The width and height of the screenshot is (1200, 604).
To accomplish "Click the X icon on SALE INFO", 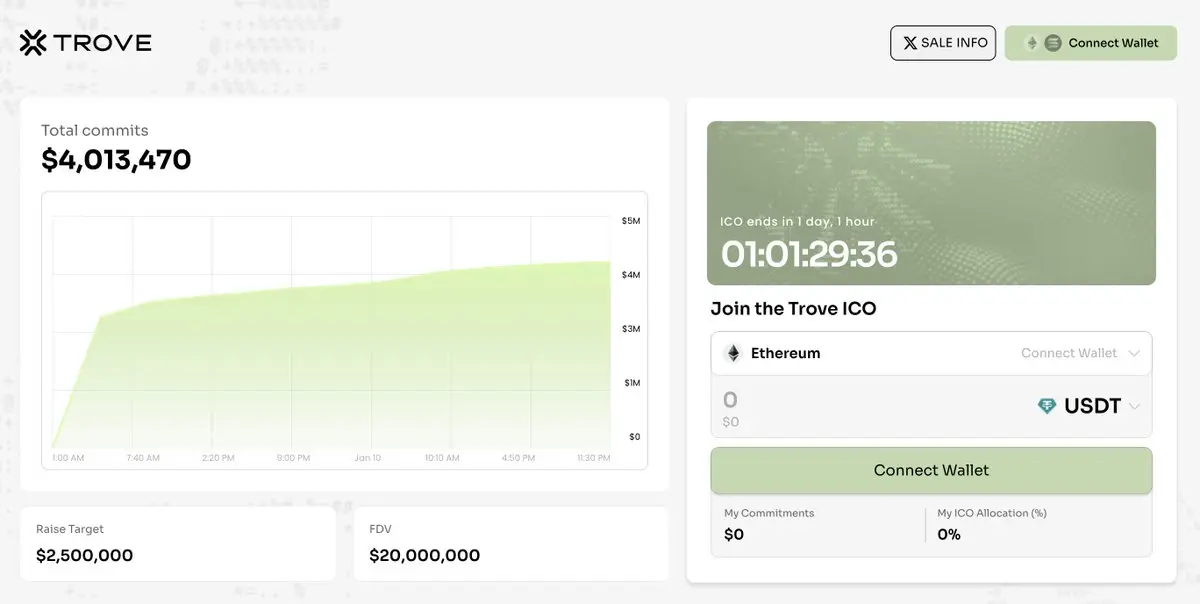I will (x=910, y=43).
